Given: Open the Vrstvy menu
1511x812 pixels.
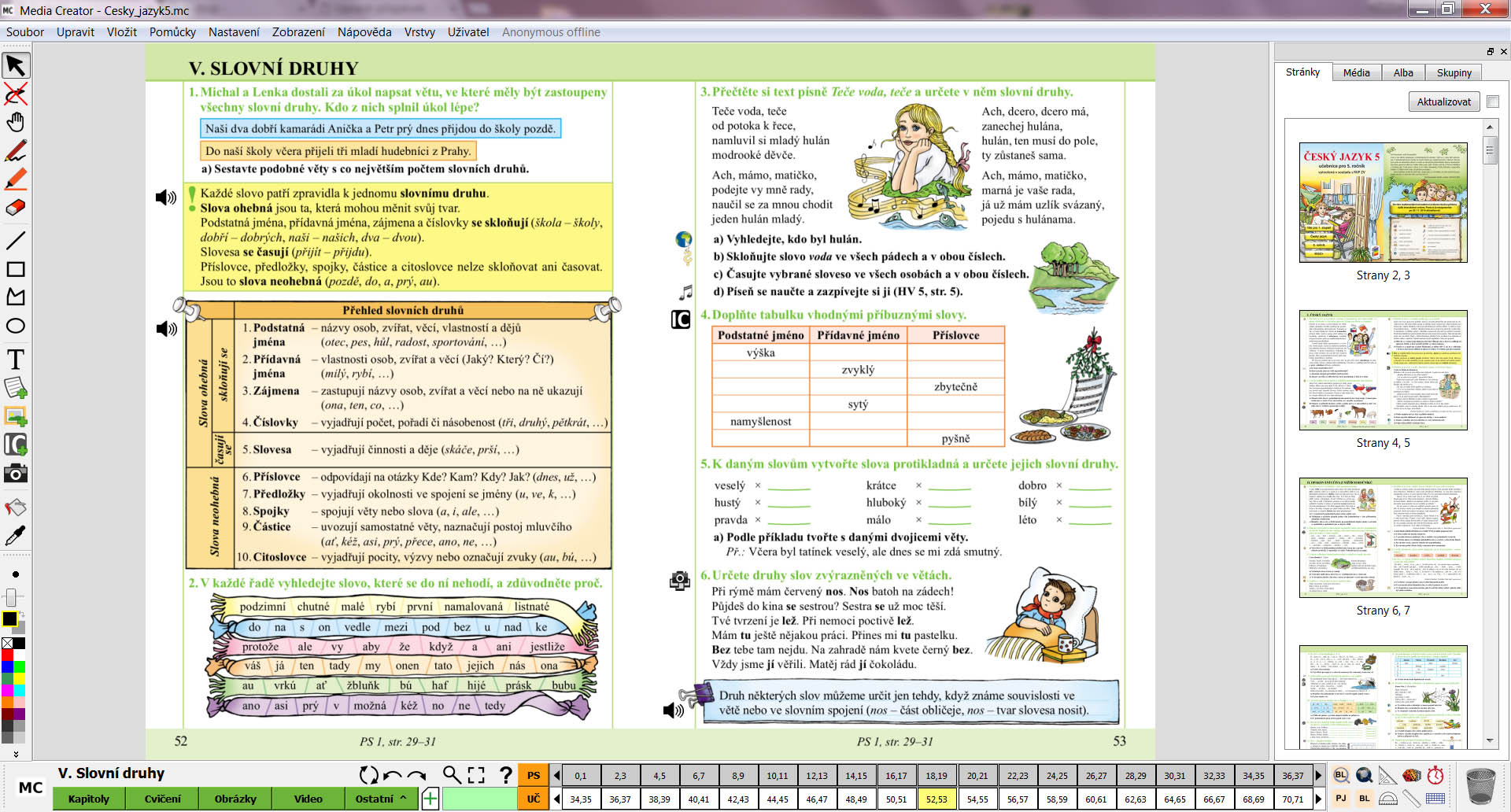Looking at the screenshot, I should coord(419,32).
